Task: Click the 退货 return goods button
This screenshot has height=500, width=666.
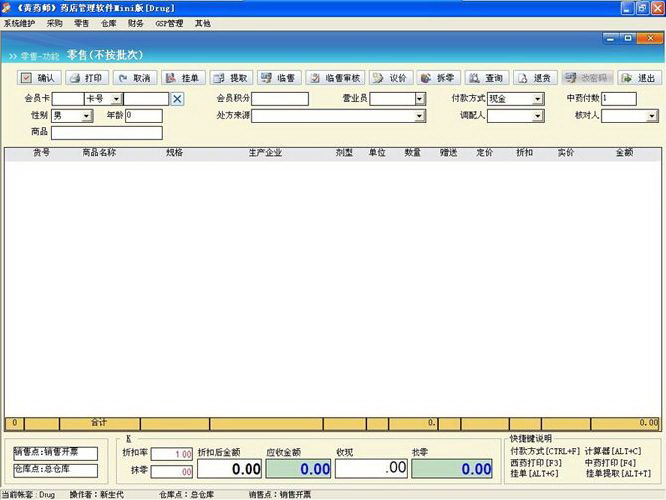Action: click(535, 78)
